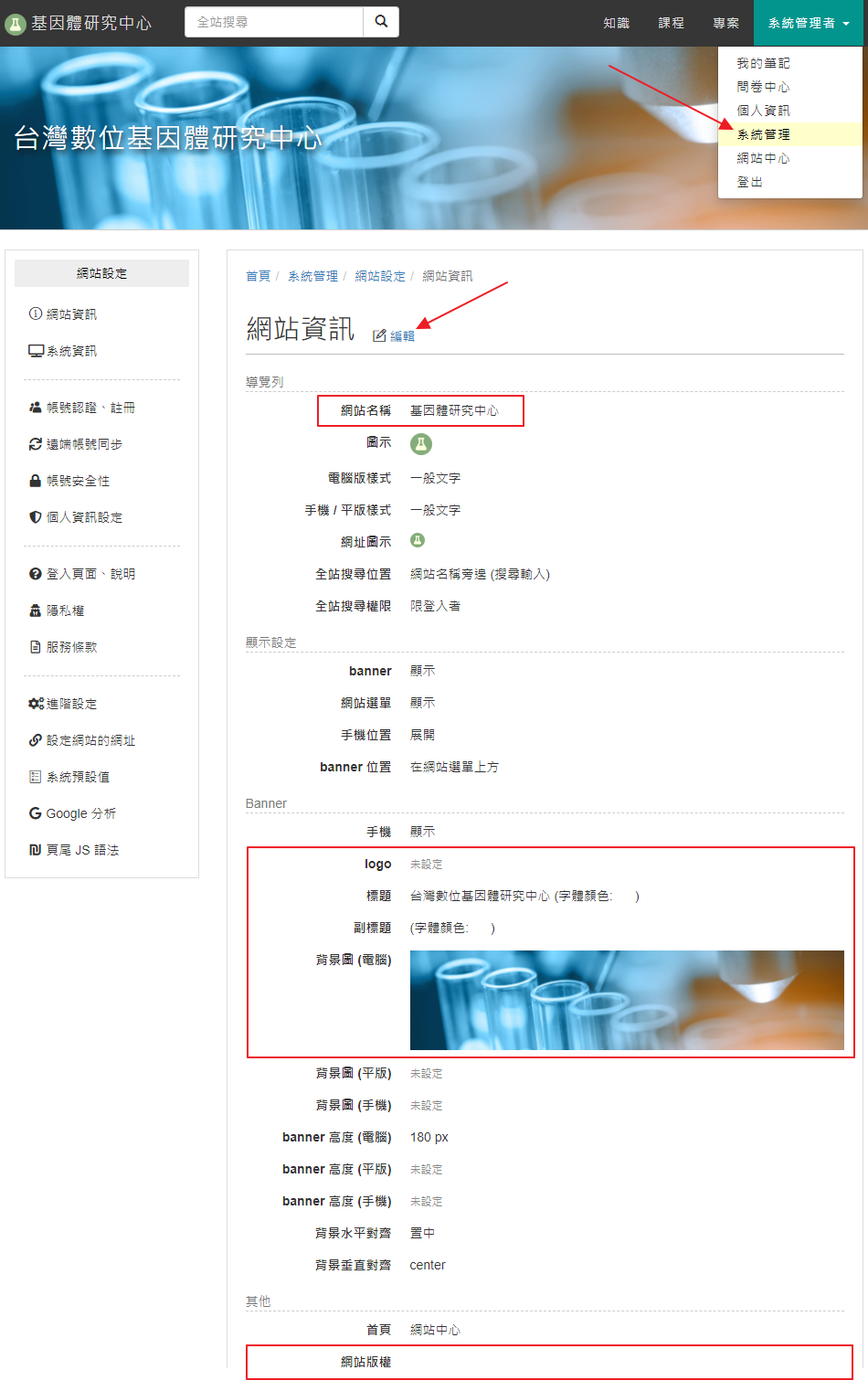The image size is (868, 1391).
Task: Open 我的筆記 from the user menu
Action: click(764, 63)
